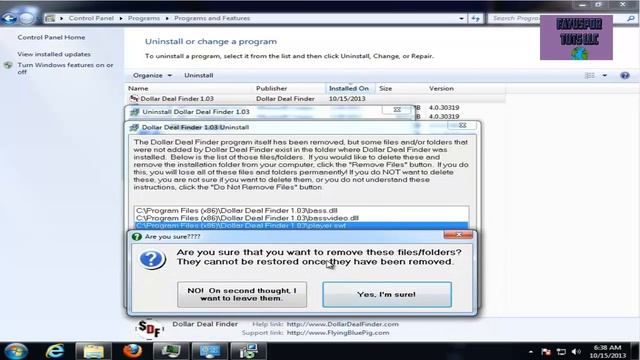The width and height of the screenshot is (640, 360).
Task: Open the FlyingBluePig.com support link
Action: [338, 333]
